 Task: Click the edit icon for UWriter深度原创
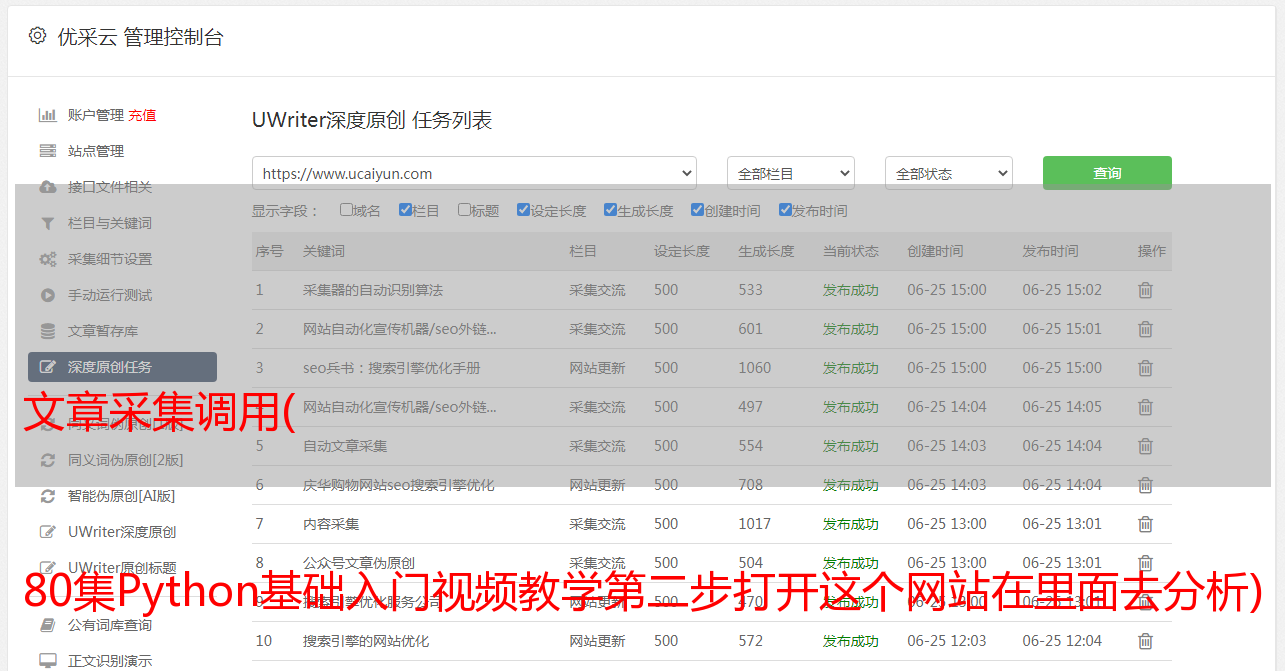tap(47, 532)
